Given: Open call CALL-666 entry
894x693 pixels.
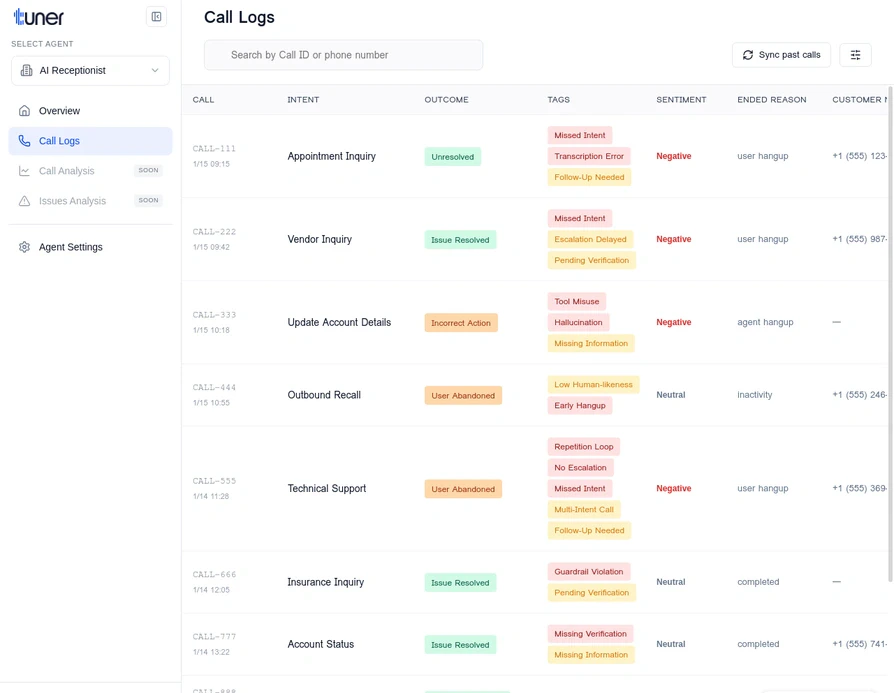Looking at the screenshot, I should coord(214,574).
